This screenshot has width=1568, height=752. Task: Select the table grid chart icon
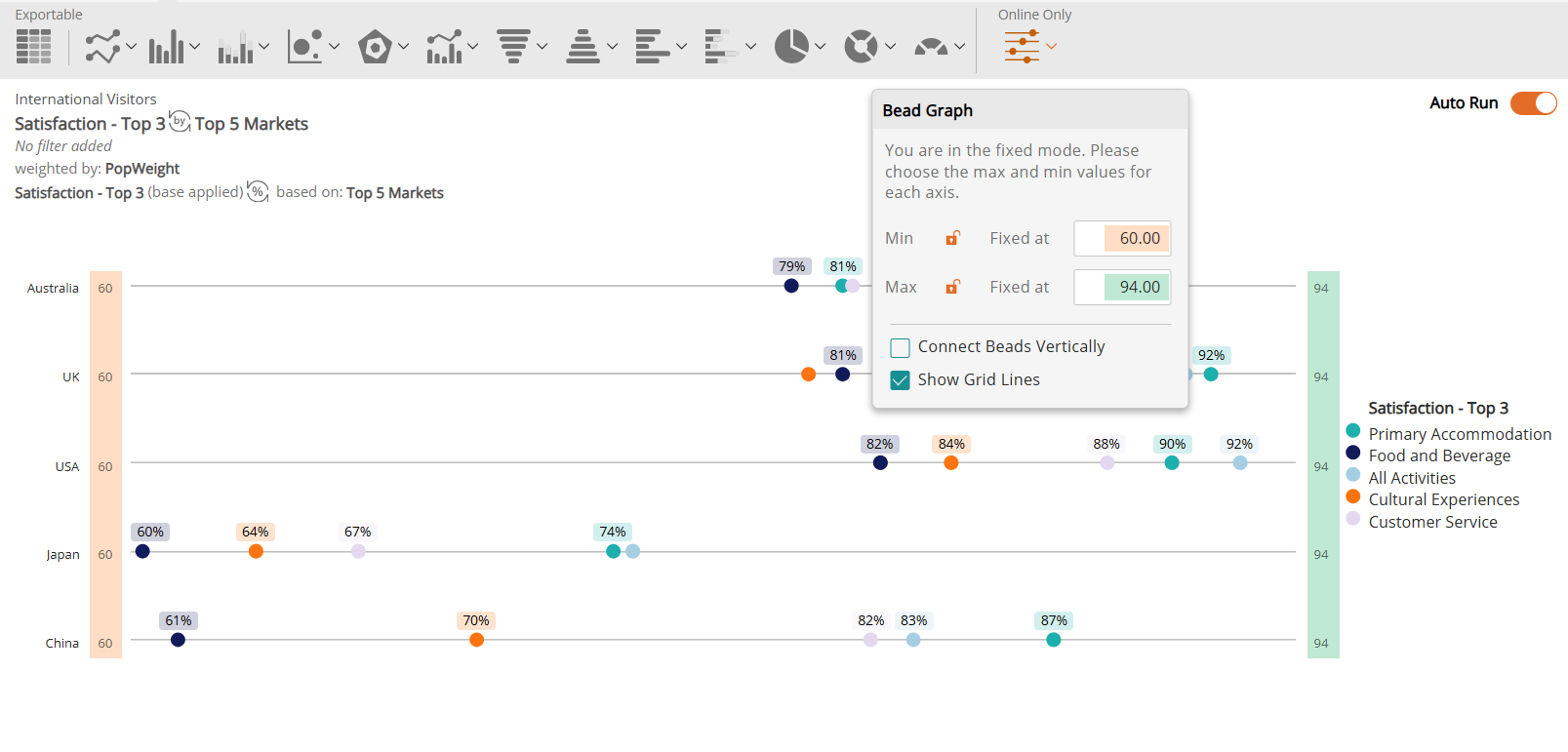[x=33, y=46]
